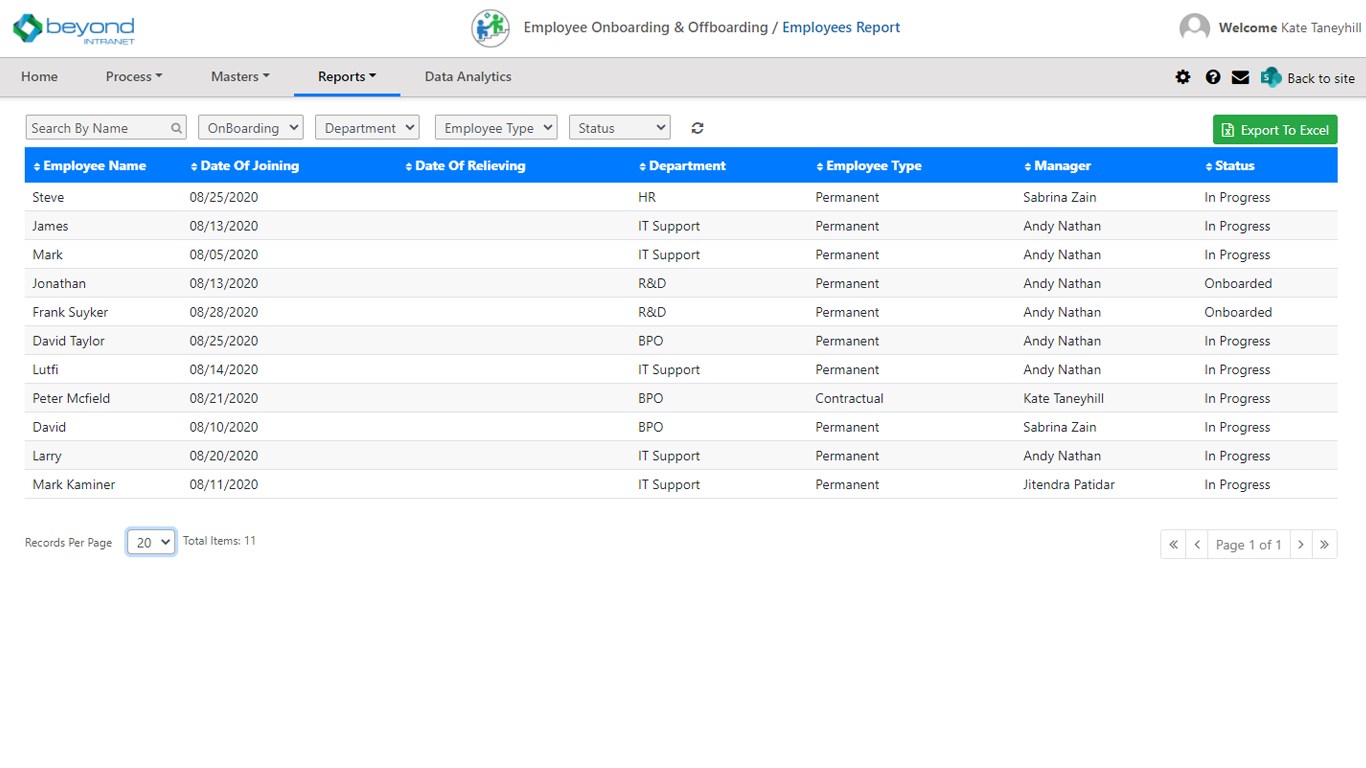
Task: Sort by Manager column
Action: coord(1057,166)
